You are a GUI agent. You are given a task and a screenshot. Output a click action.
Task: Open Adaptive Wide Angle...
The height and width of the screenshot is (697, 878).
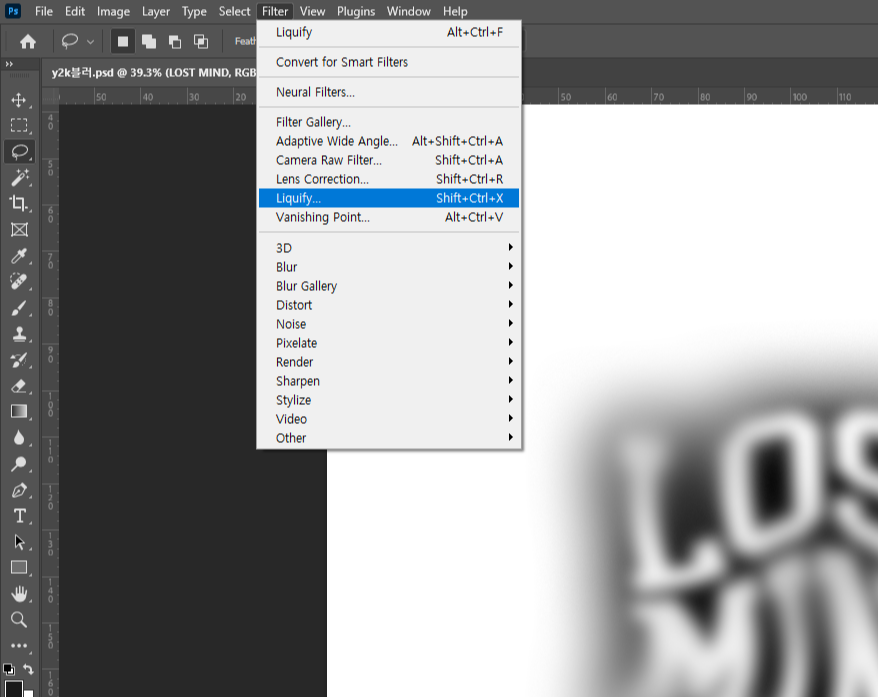click(x=389, y=141)
